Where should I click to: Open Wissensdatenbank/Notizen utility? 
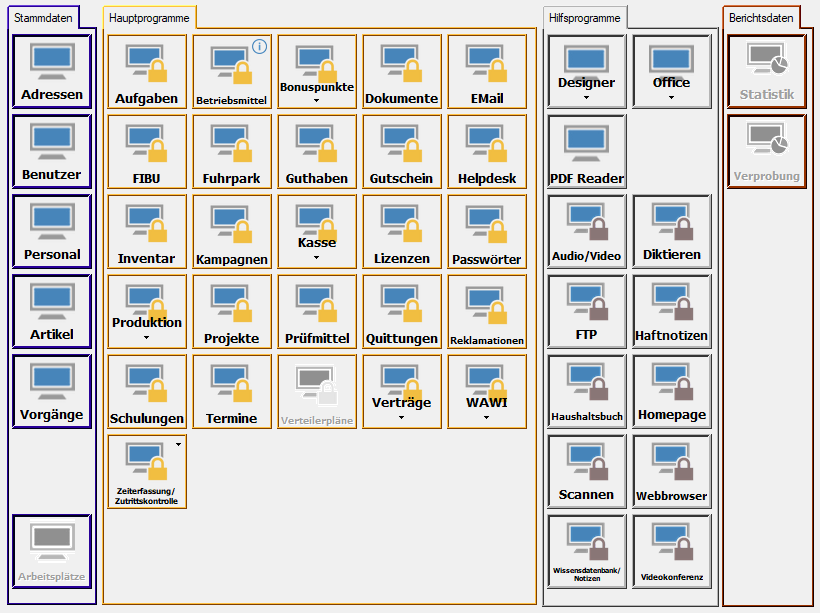pos(587,552)
